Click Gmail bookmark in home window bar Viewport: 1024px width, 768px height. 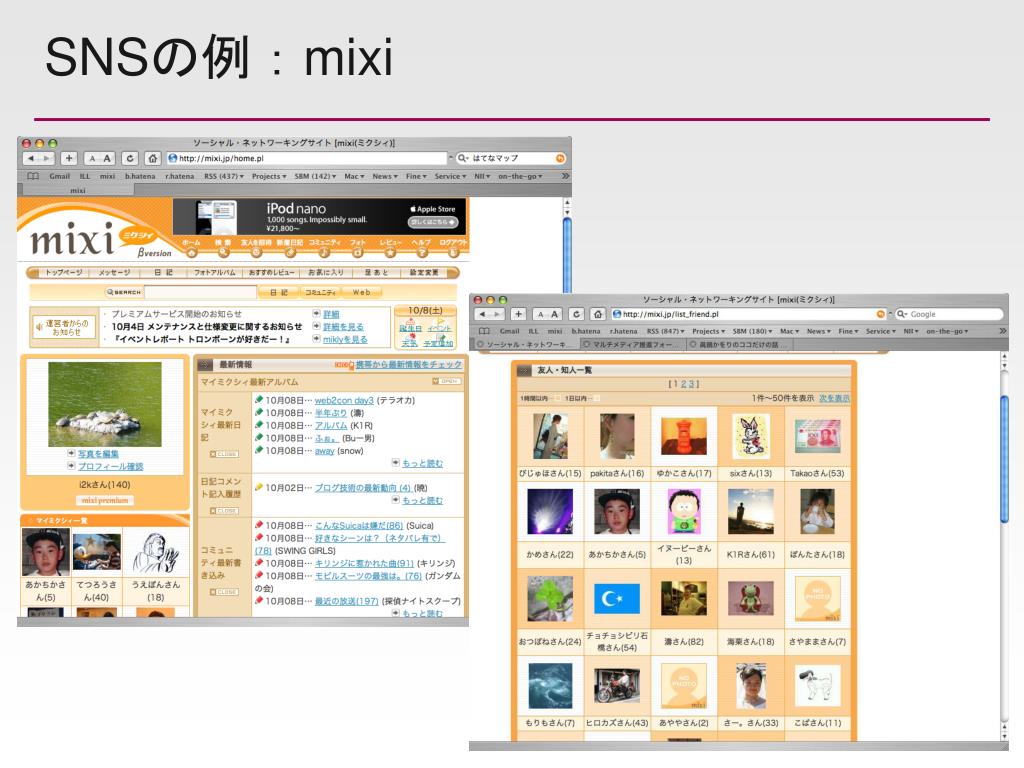59,176
